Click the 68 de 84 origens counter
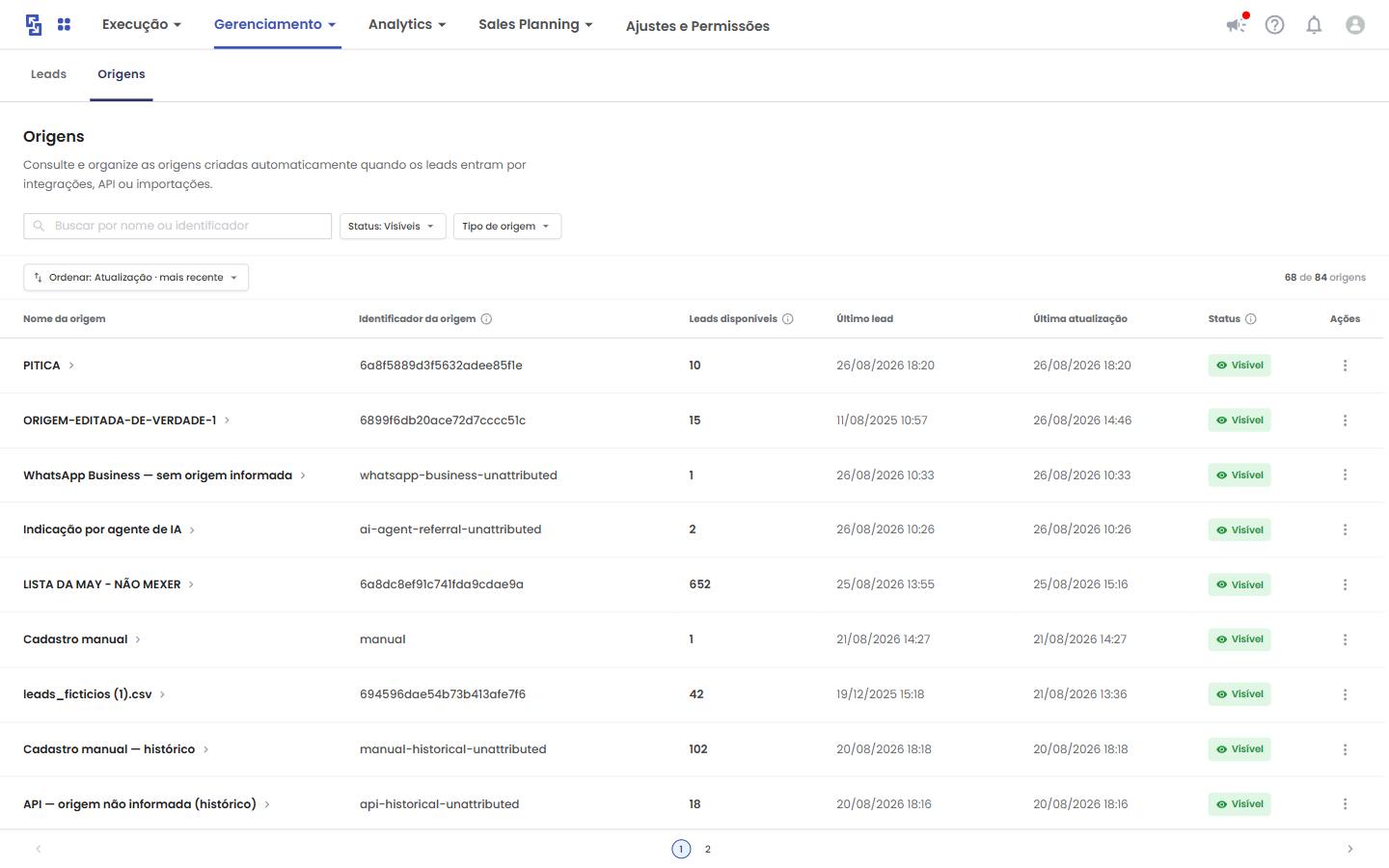The height and width of the screenshot is (868, 1389). (x=1325, y=278)
